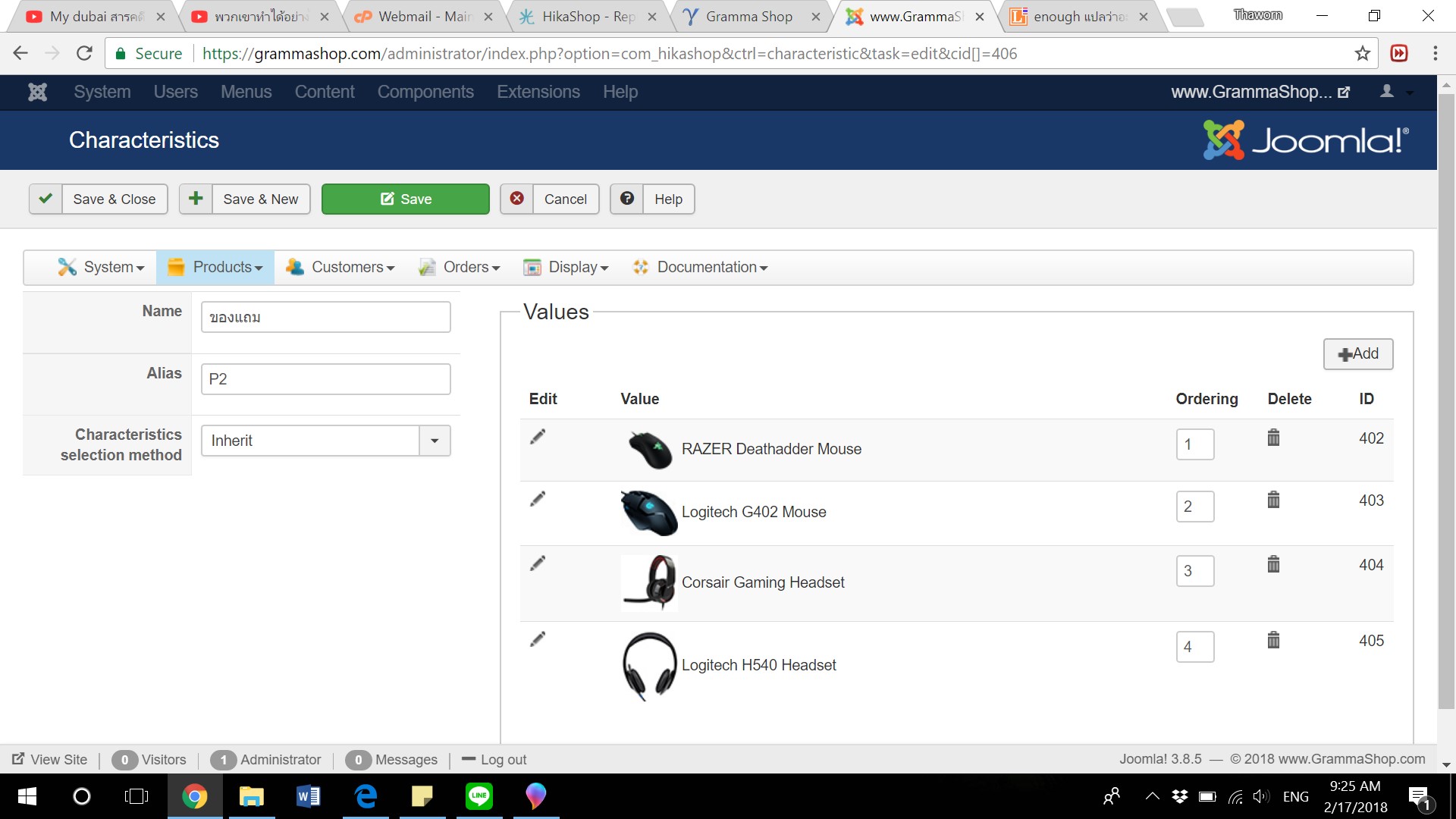Switch to the HikaShop browser tab
1456x819 pixels.
[588, 17]
